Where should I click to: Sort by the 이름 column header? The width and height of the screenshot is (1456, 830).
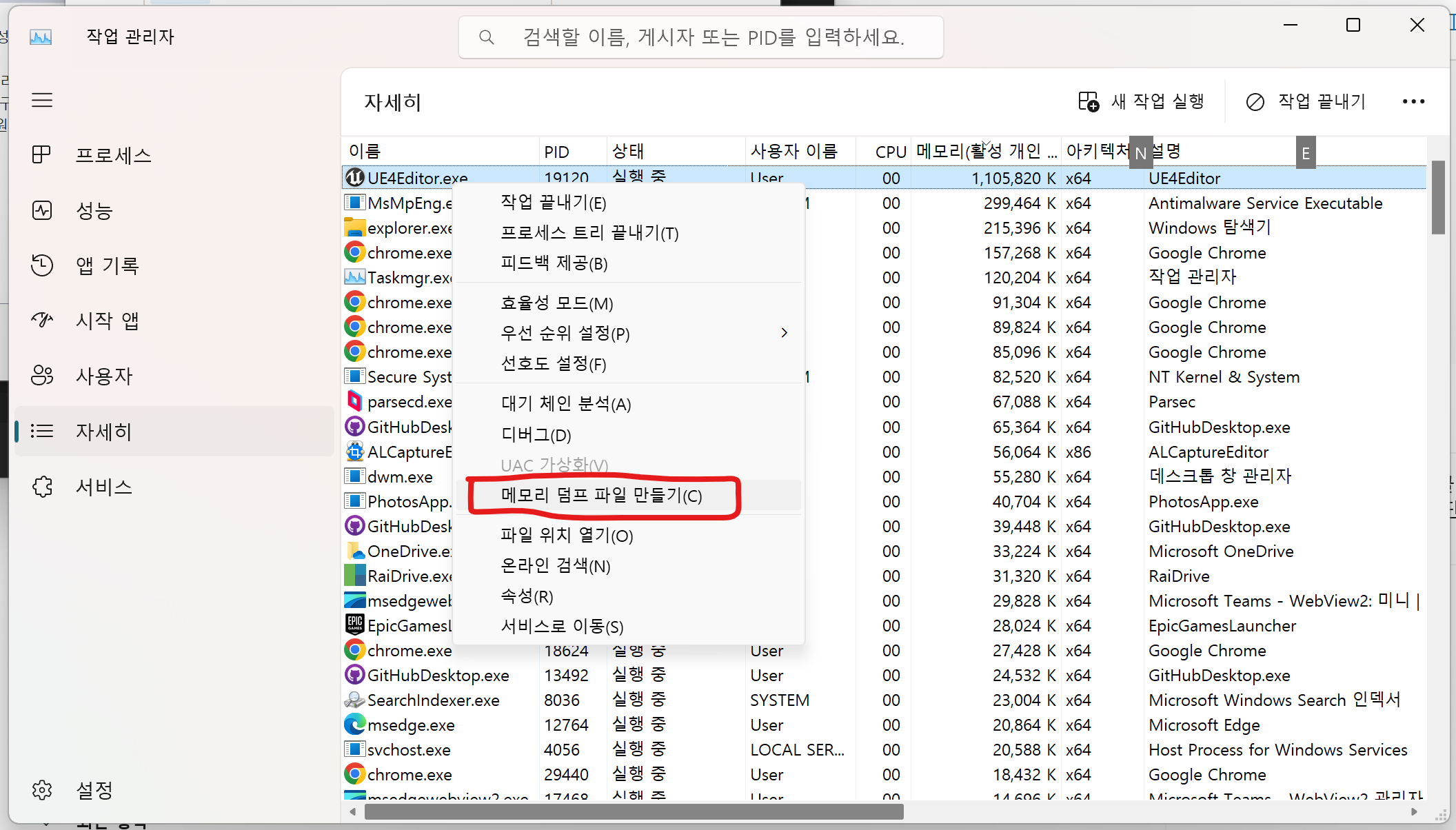coord(440,151)
